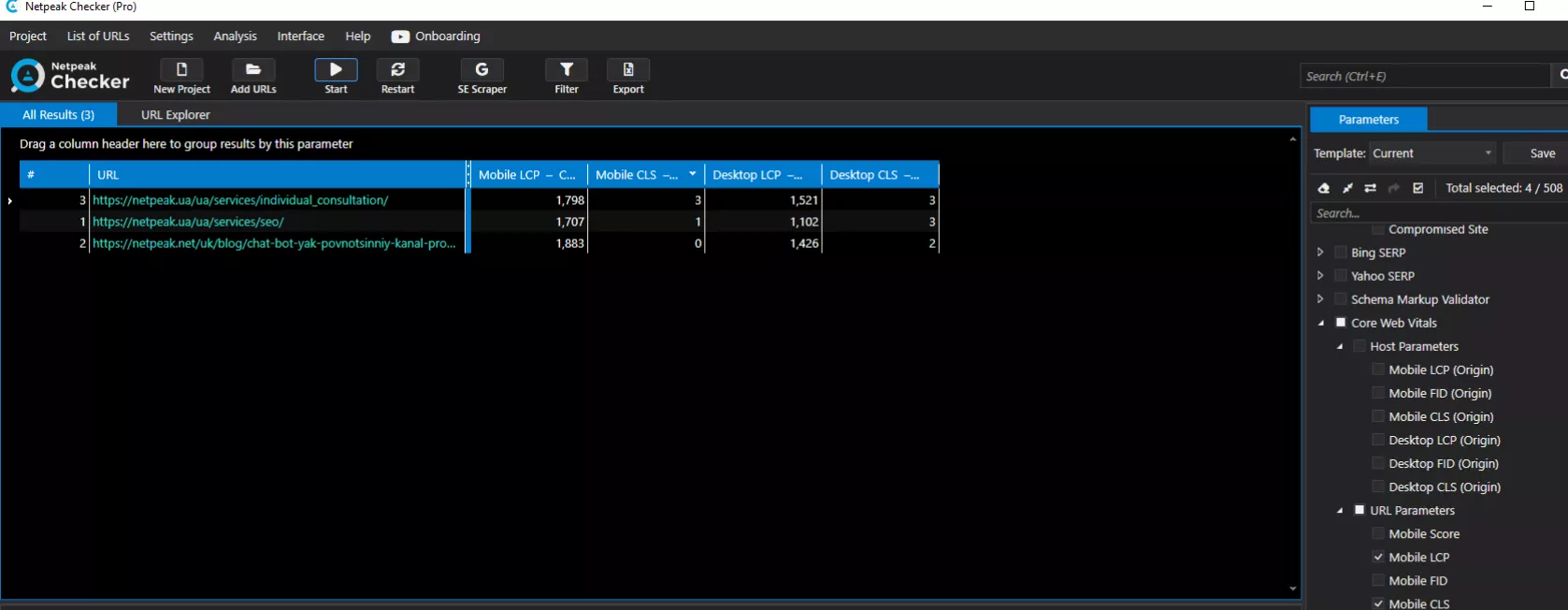Expand the Yahoo SERP tree node
Screen dimensions: 1568x610
point(1320,276)
